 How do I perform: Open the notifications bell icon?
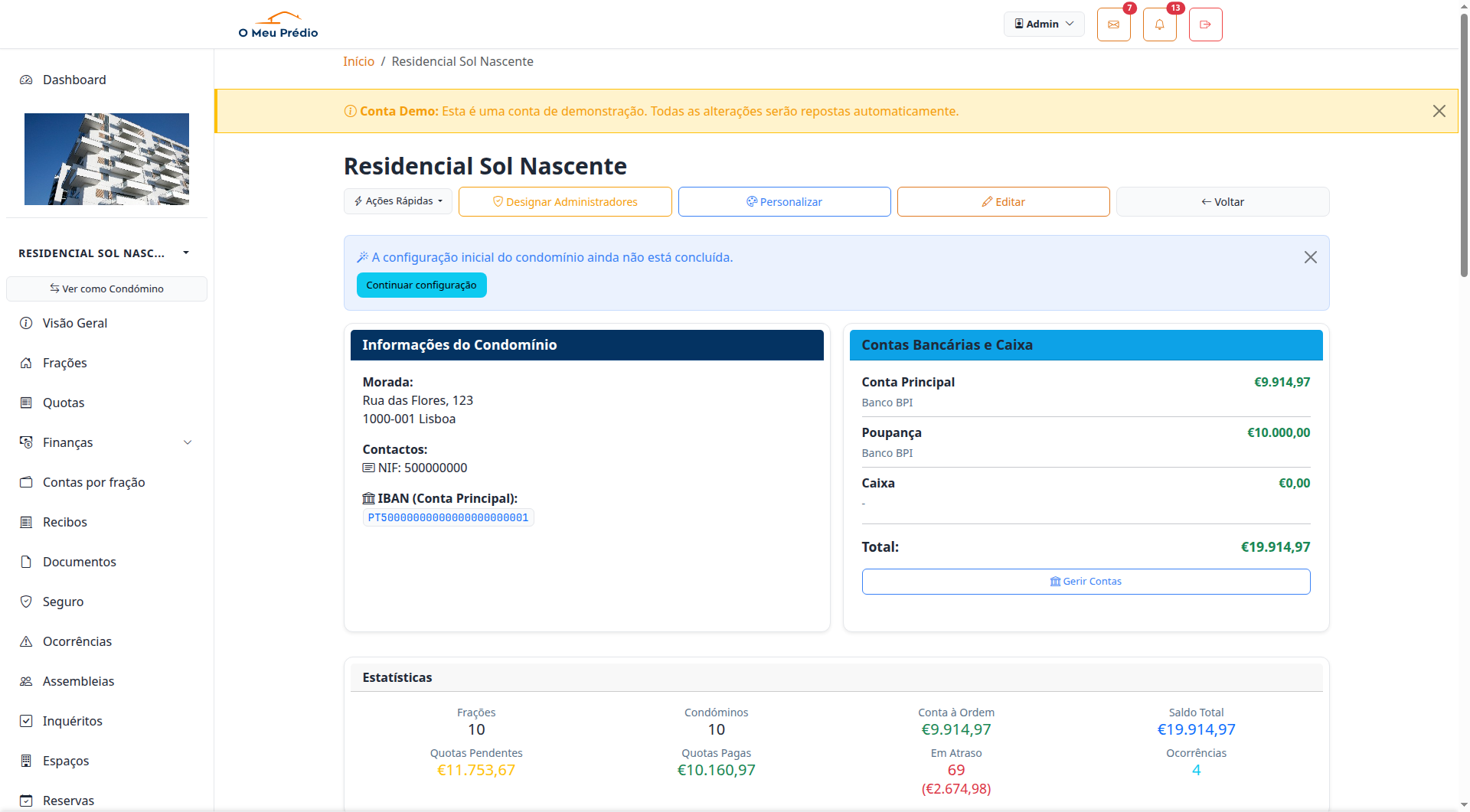1159,24
